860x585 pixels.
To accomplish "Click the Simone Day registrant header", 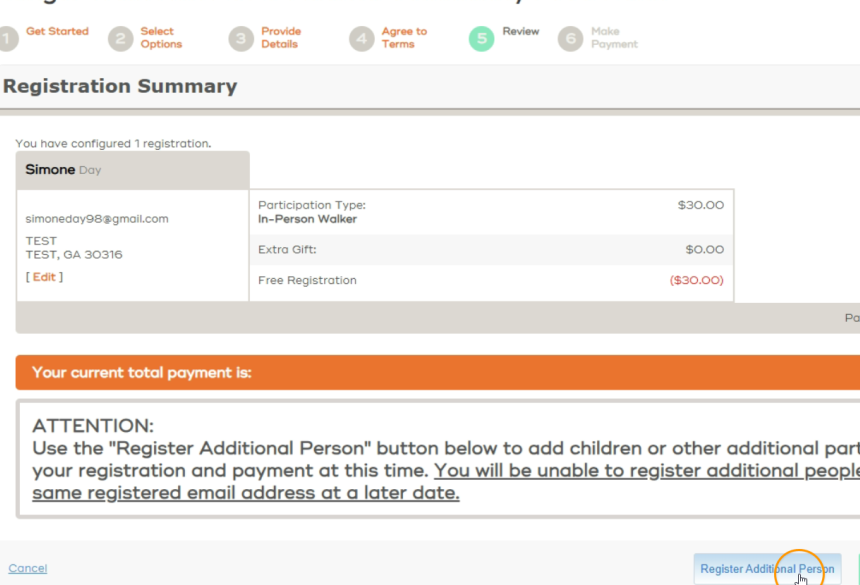I will 63,170.
